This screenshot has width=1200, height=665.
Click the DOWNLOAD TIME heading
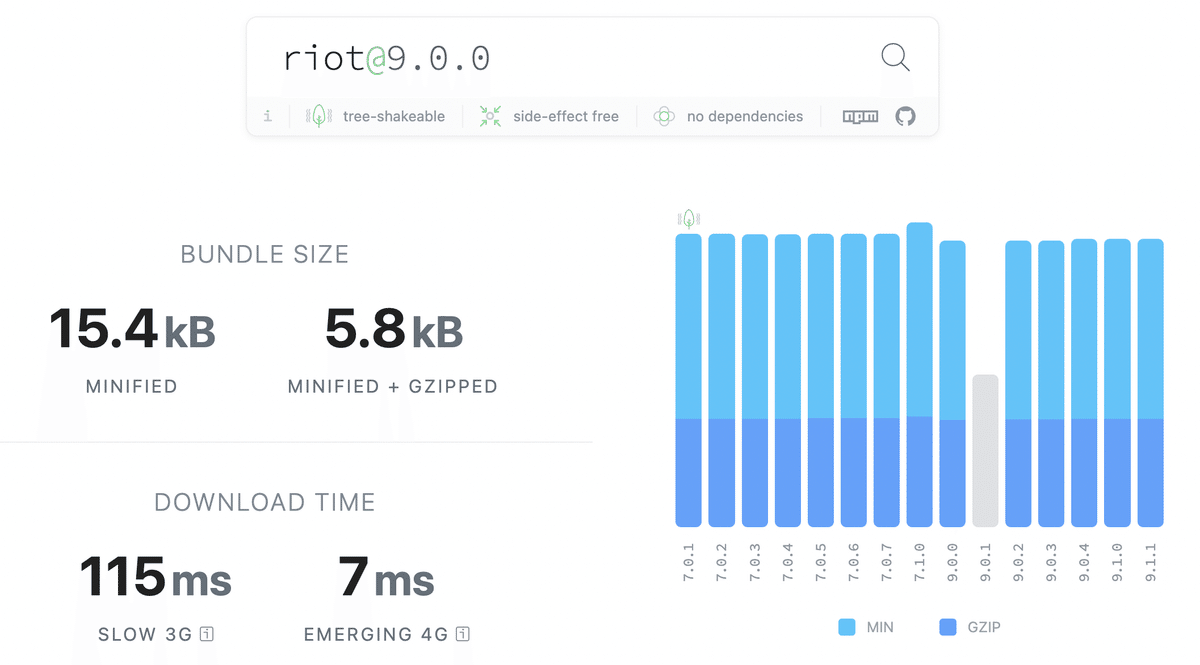(265, 502)
